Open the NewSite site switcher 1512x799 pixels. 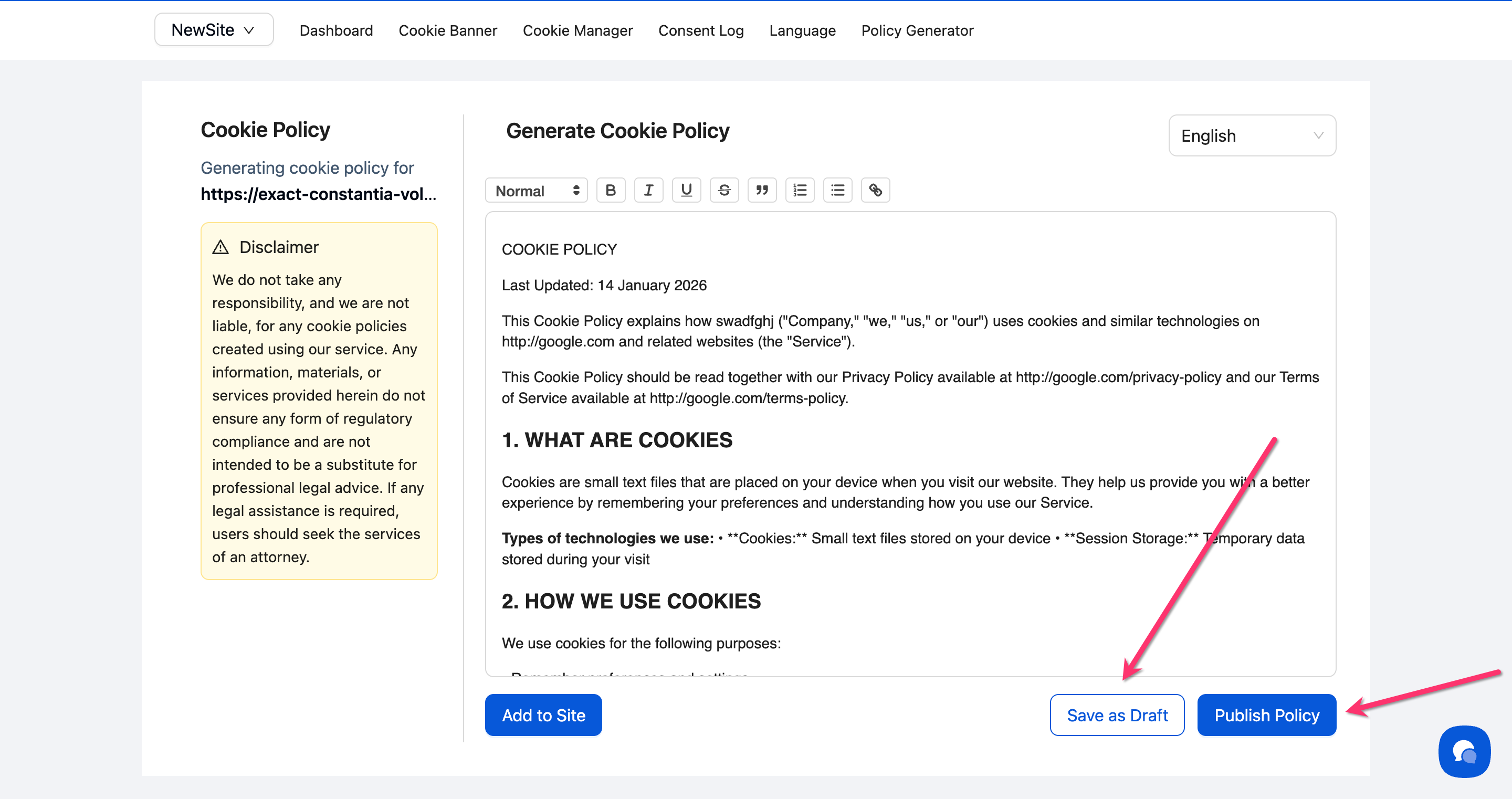(x=214, y=30)
